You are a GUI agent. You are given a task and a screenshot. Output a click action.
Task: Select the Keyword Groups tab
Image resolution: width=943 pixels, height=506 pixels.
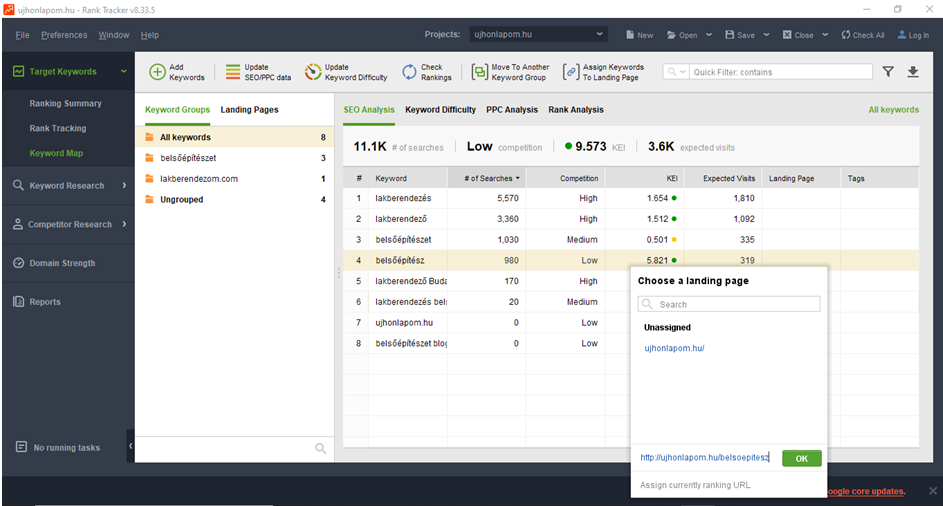(x=177, y=110)
